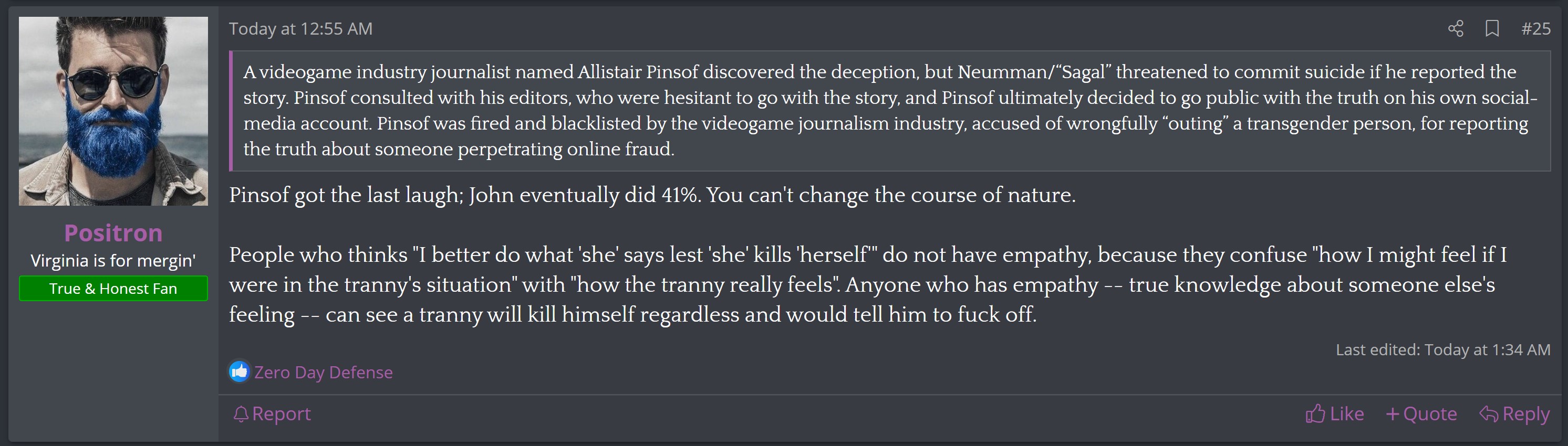The image size is (1568, 446).
Task: Click the bell icon beside Report
Action: [x=241, y=415]
